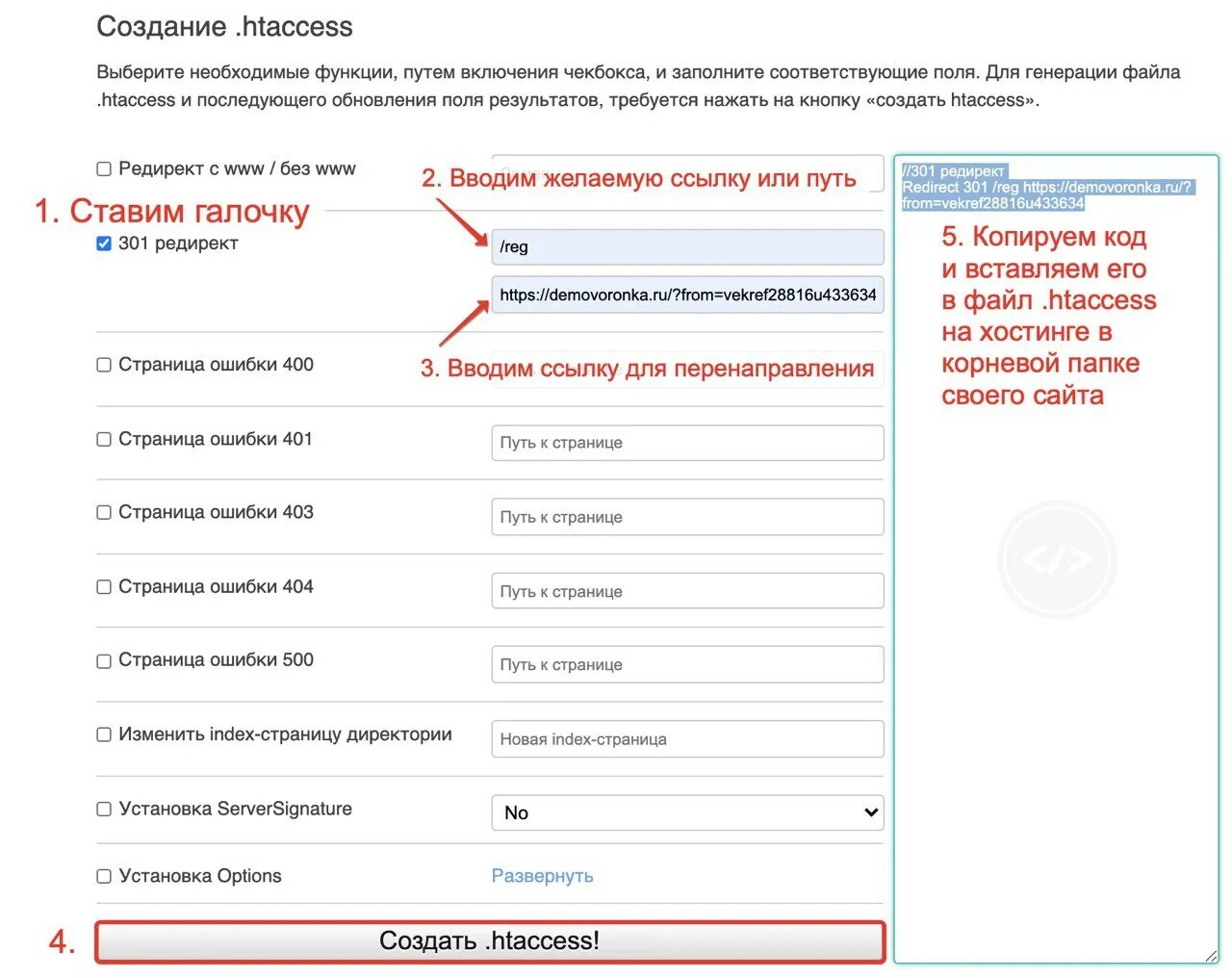Click the Установка ServerSignature label text
This screenshot has height=978, width=1232.
coord(235,809)
